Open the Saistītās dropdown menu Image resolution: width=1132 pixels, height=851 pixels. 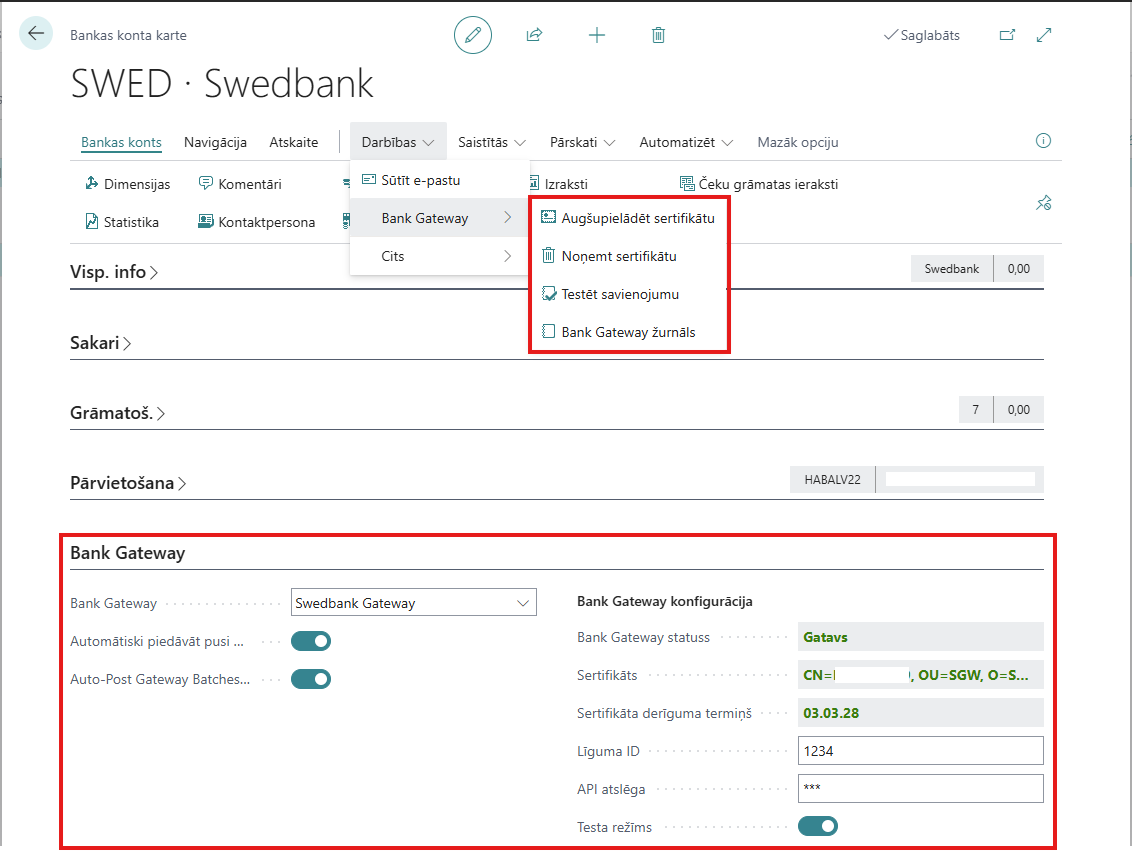(492, 142)
